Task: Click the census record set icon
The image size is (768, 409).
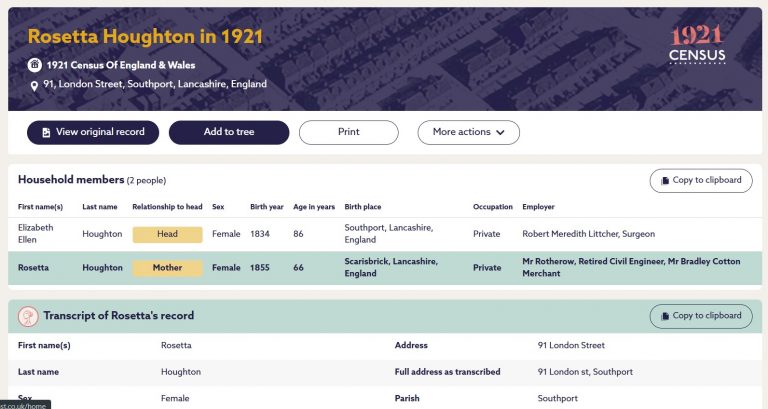Action: [35, 65]
